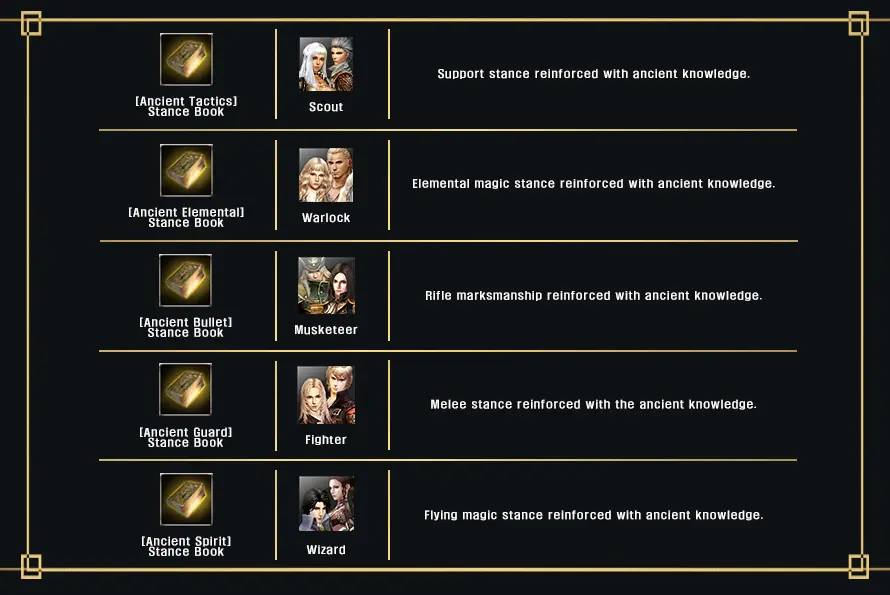
Task: Select the Musketeer character portrait
Action: [x=326, y=285]
